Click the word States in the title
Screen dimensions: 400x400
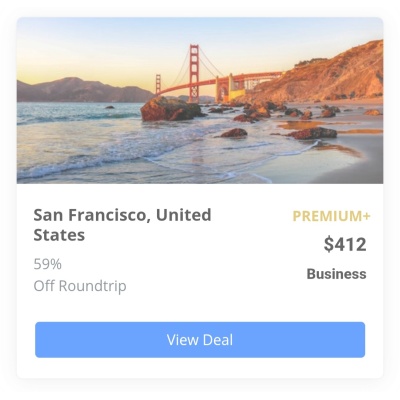[59, 235]
